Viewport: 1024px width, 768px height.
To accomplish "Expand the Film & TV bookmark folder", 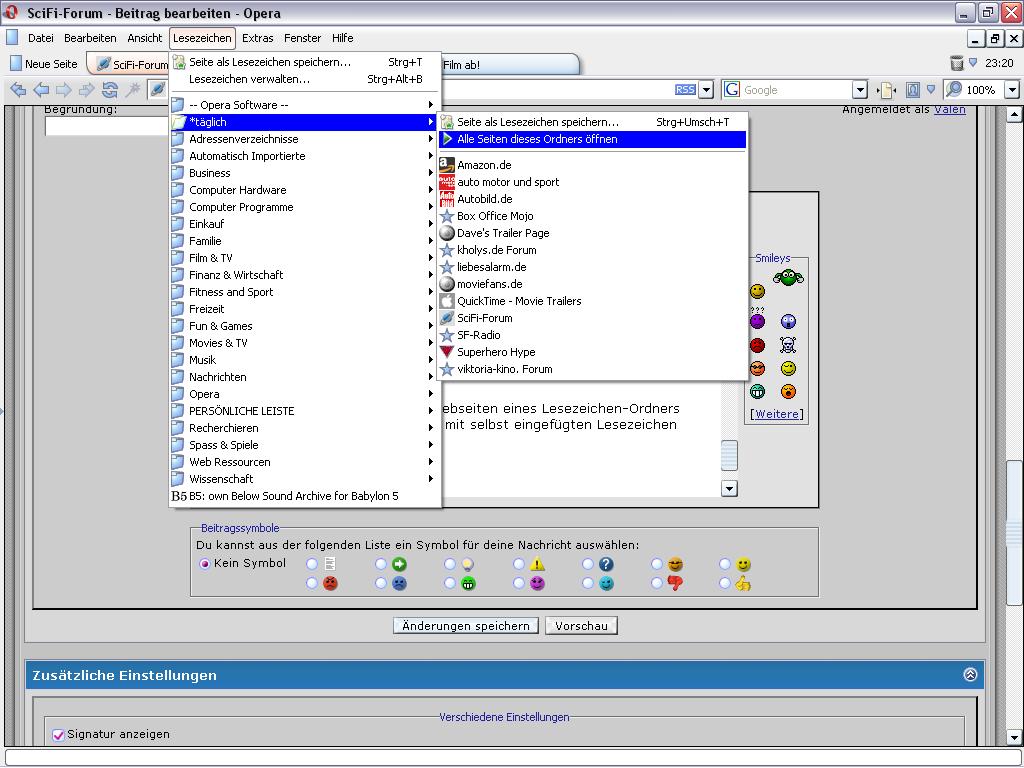I will pyautogui.click(x=210, y=258).
